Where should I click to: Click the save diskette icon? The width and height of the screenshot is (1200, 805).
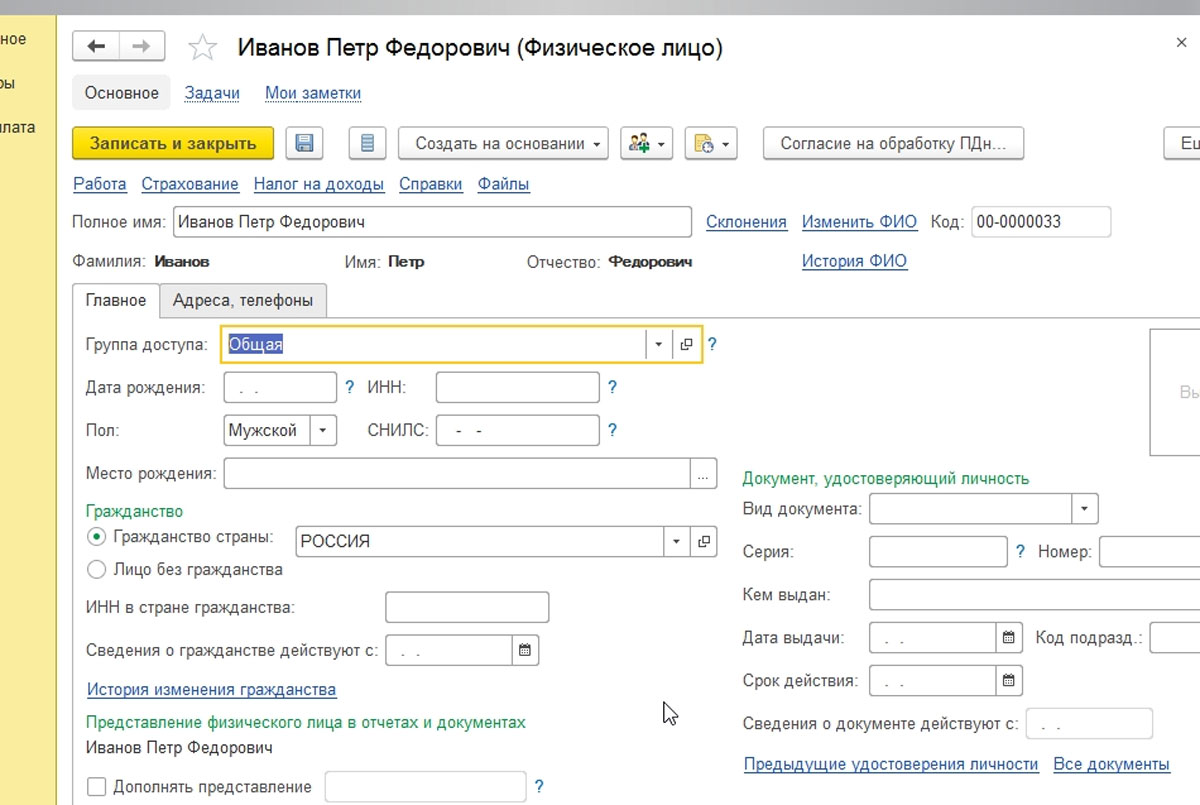(305, 143)
